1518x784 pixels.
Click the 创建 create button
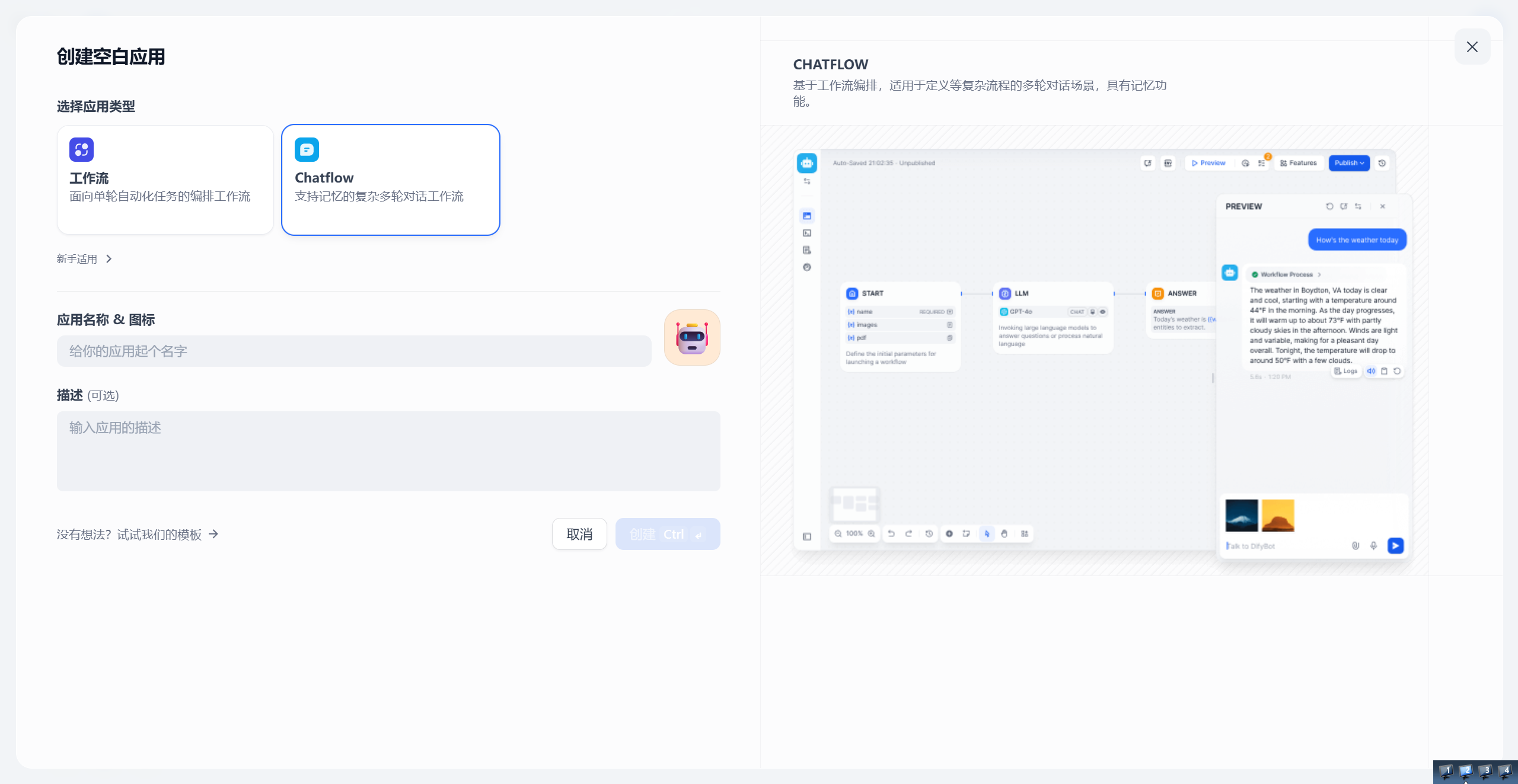668,534
